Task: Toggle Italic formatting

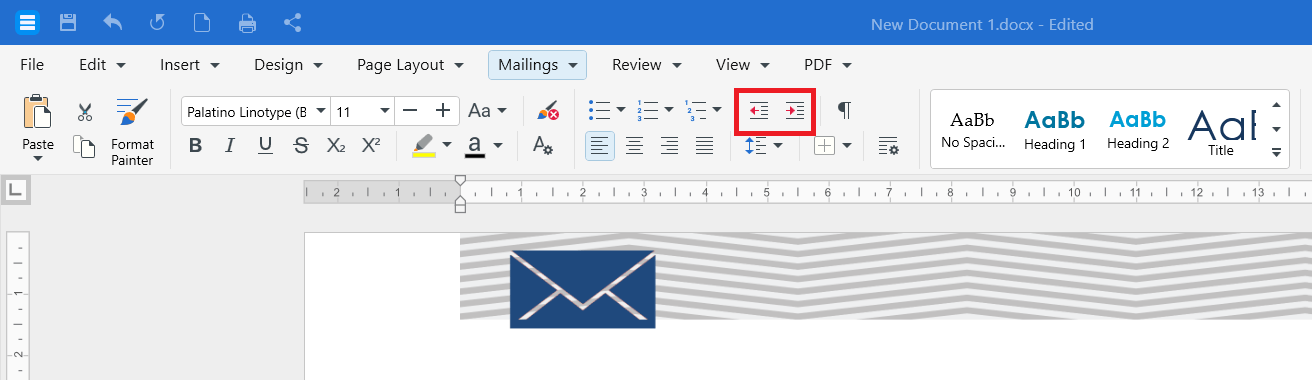Action: click(230, 146)
